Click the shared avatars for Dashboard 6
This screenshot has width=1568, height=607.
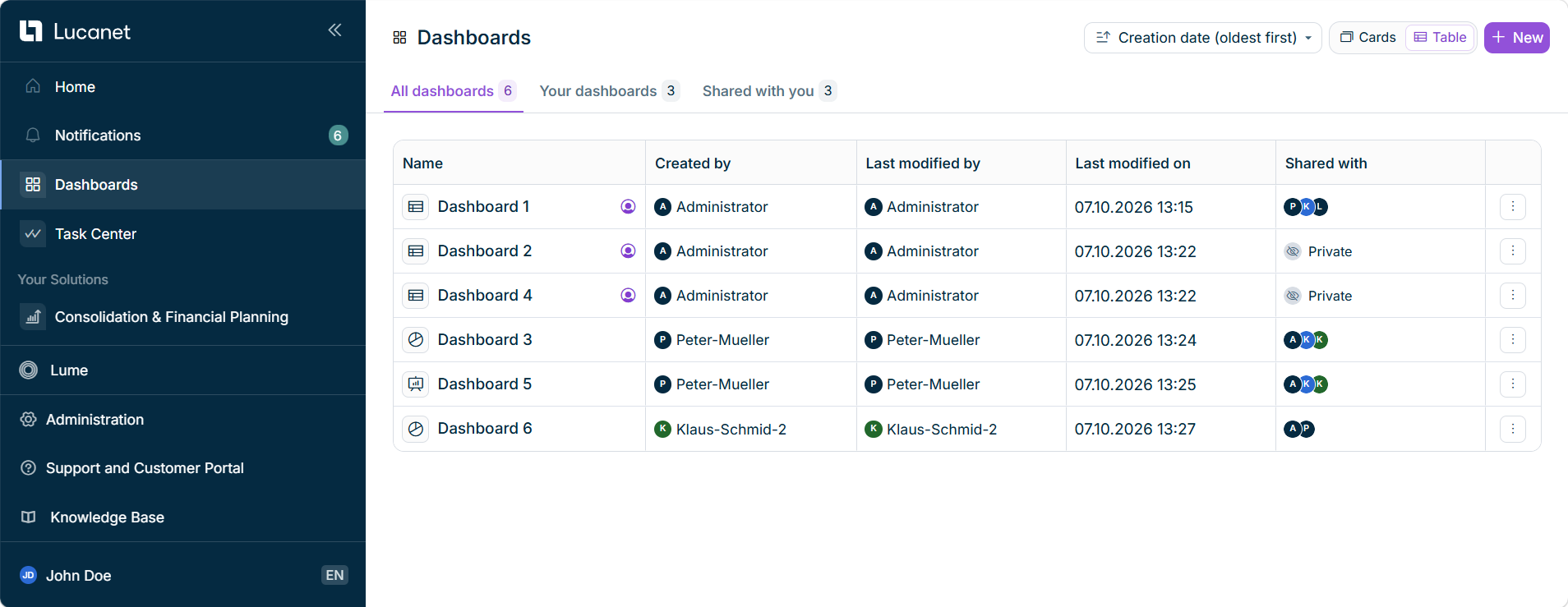[1299, 429]
